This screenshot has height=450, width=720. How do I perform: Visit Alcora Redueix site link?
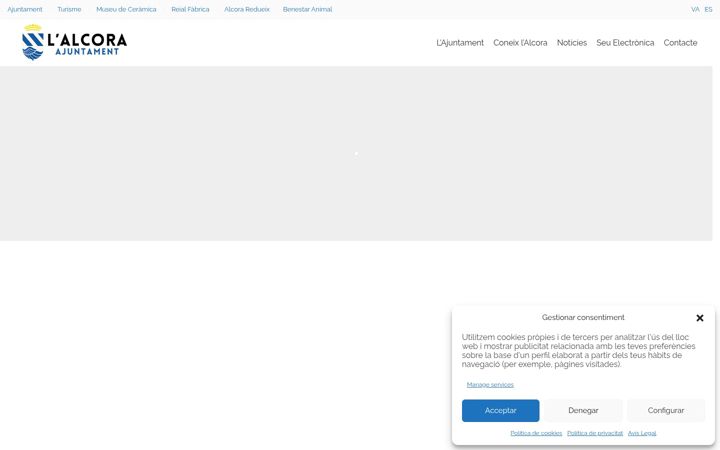point(247,9)
